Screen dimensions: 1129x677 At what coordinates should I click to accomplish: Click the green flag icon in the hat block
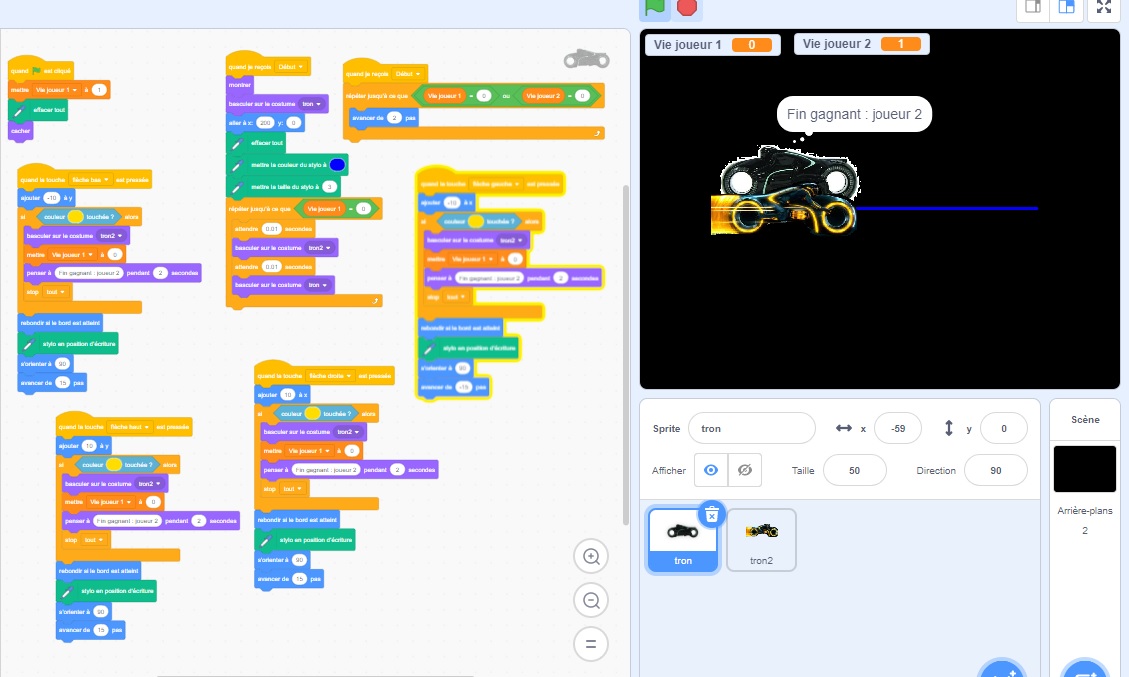click(36, 71)
